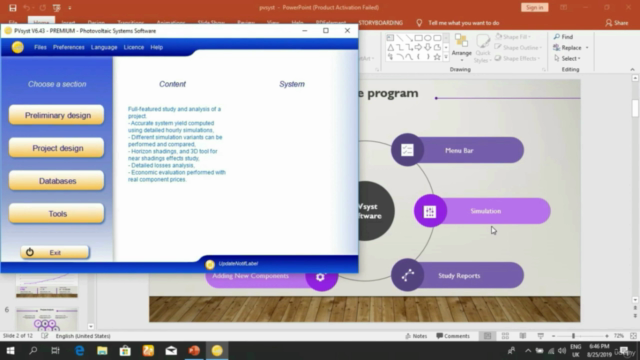640x360 pixels.
Task: Select the Text Box shape in Drawing gallery
Action: (390, 38)
